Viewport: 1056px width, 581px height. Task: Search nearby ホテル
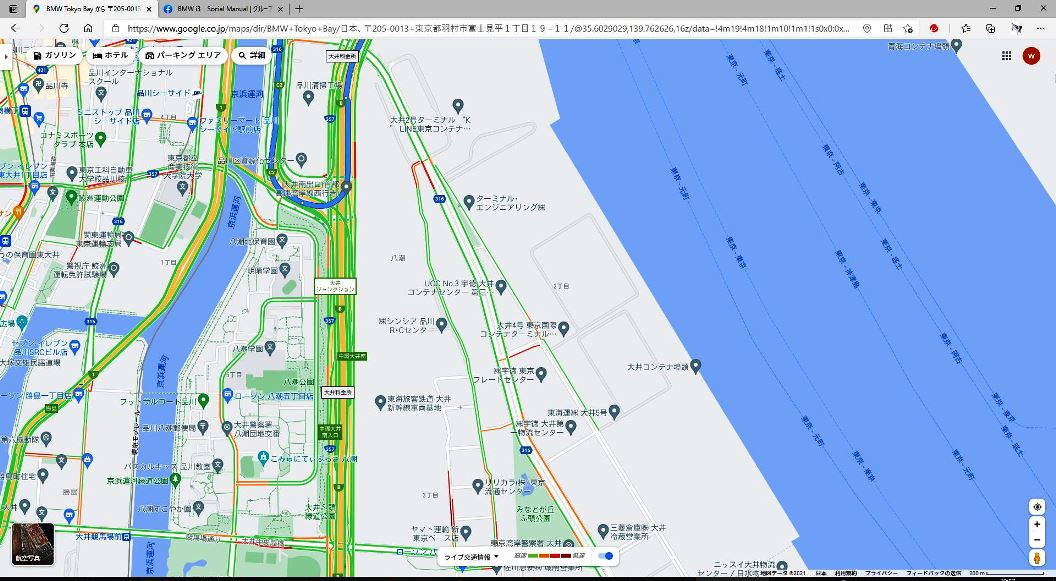tap(110, 55)
